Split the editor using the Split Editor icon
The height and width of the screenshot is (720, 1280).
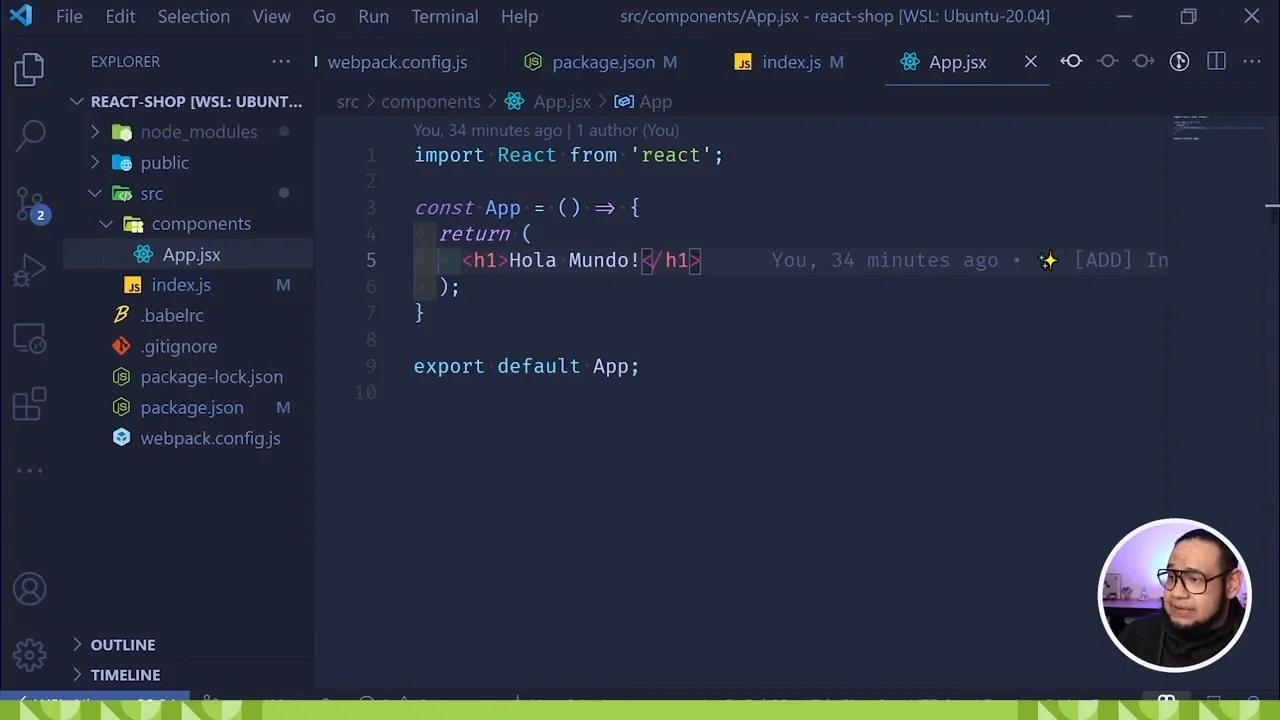[x=1216, y=61]
